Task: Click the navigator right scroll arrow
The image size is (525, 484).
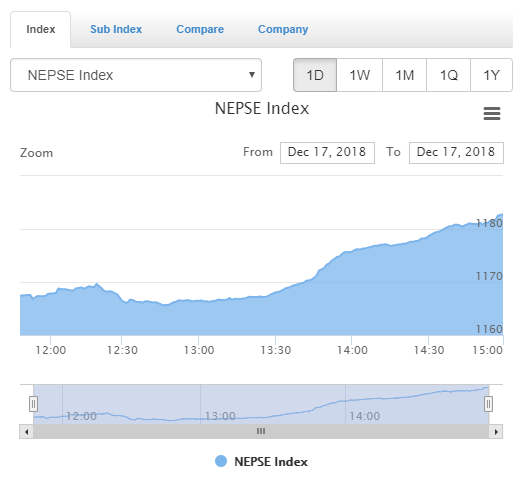Action: pos(496,432)
